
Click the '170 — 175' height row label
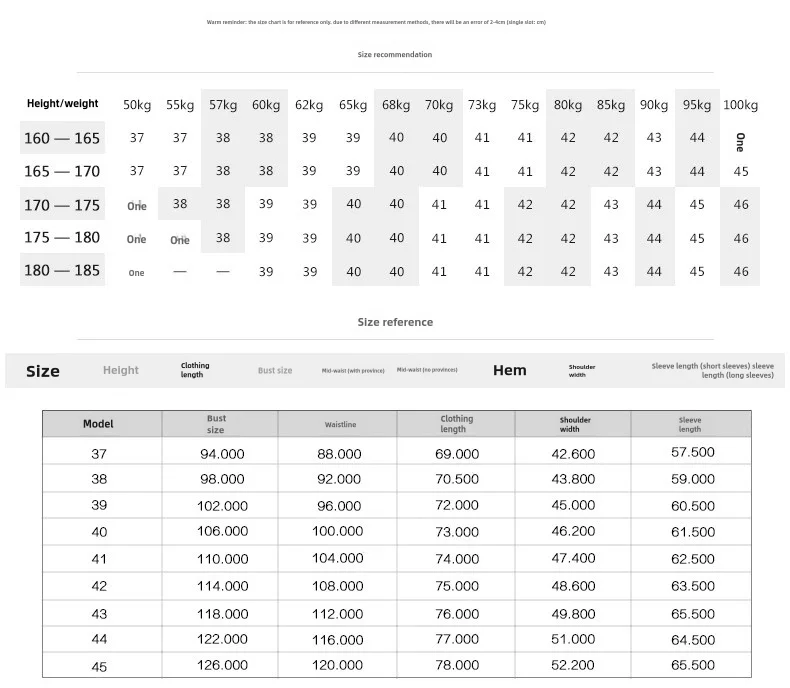pos(62,205)
